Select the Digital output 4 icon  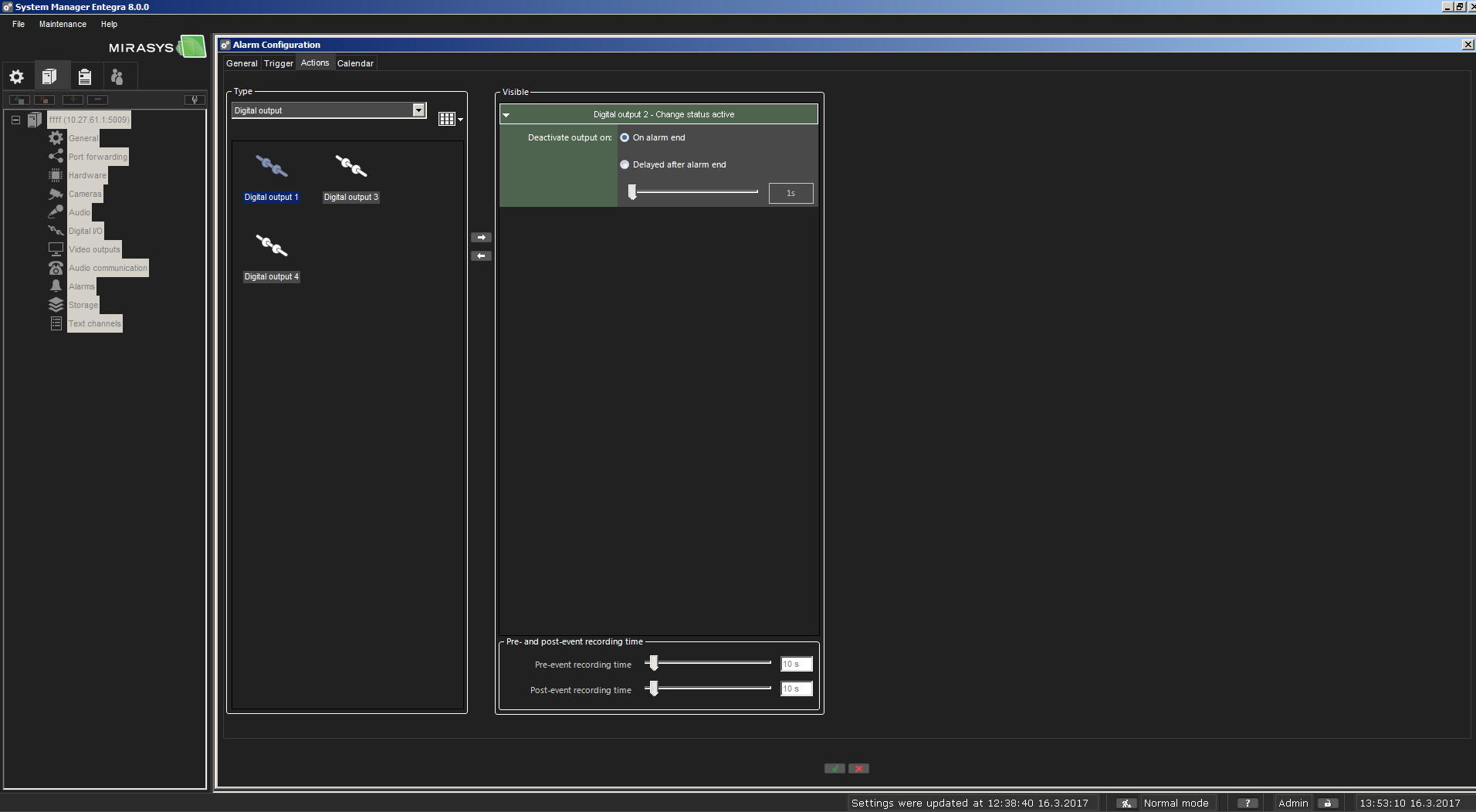[271, 246]
